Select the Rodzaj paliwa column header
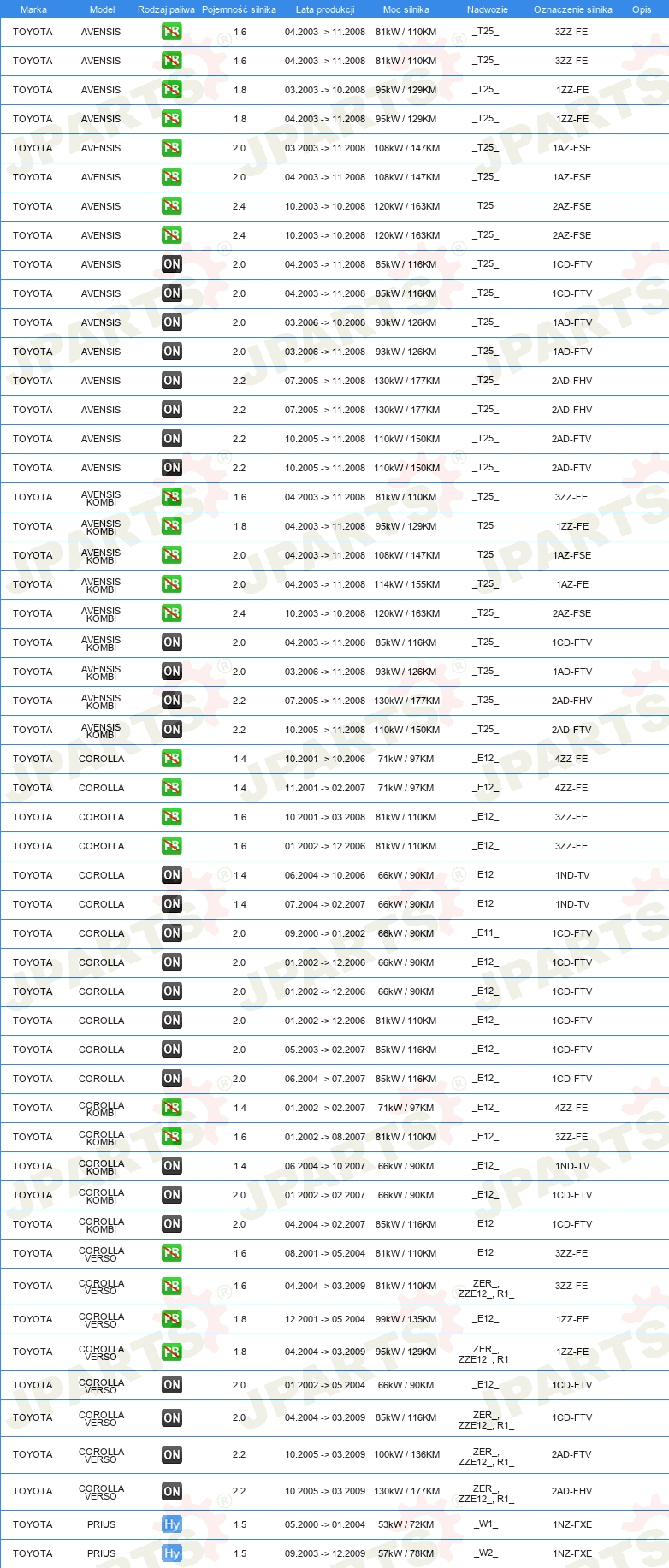This screenshot has height=1568, width=669. coord(166,9)
